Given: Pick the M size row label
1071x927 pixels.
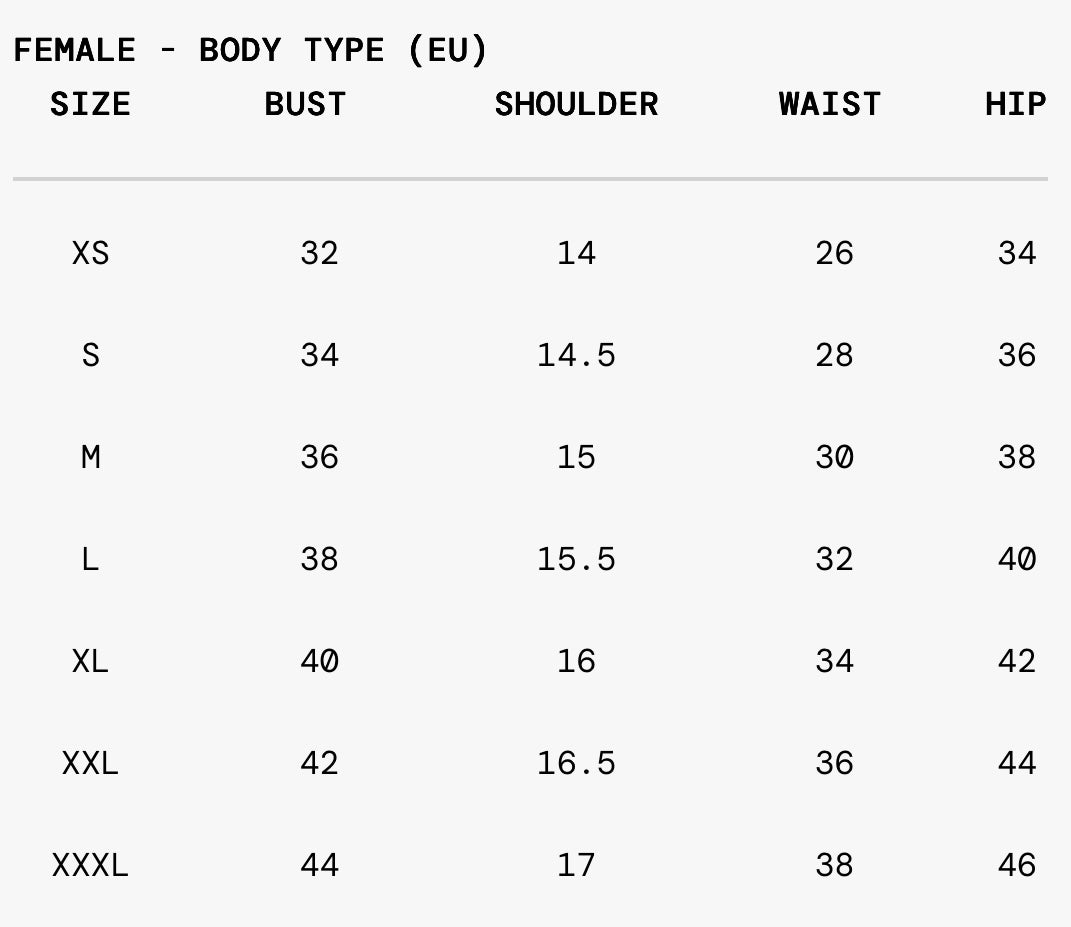Looking at the screenshot, I should click(90, 457).
